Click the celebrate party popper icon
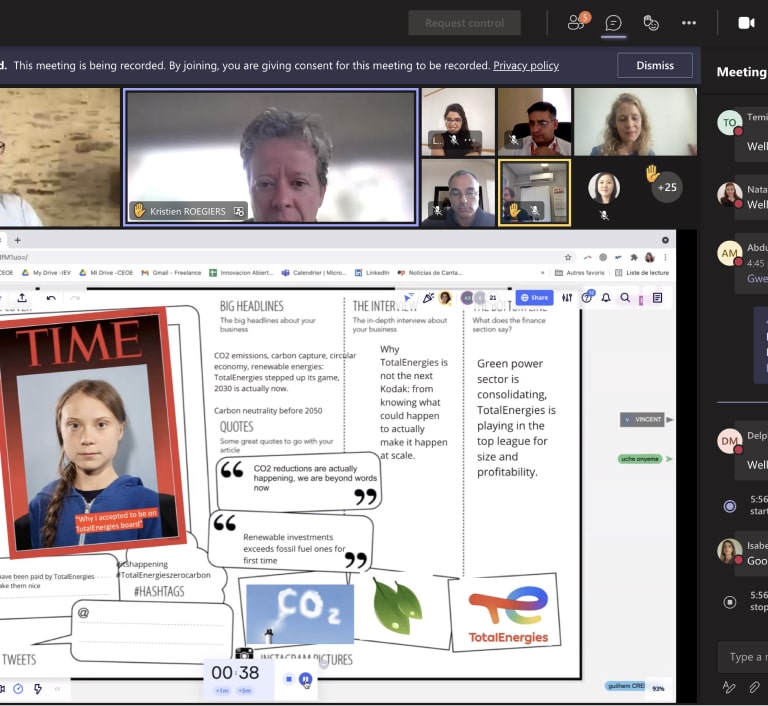The width and height of the screenshot is (768, 706). 429,297
